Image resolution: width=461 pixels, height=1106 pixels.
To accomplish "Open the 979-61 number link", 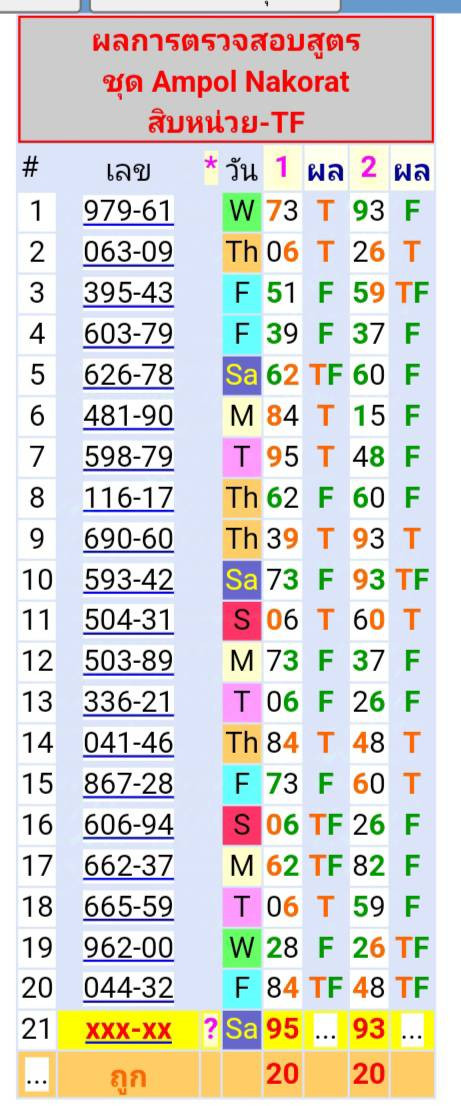I will coord(128,211).
